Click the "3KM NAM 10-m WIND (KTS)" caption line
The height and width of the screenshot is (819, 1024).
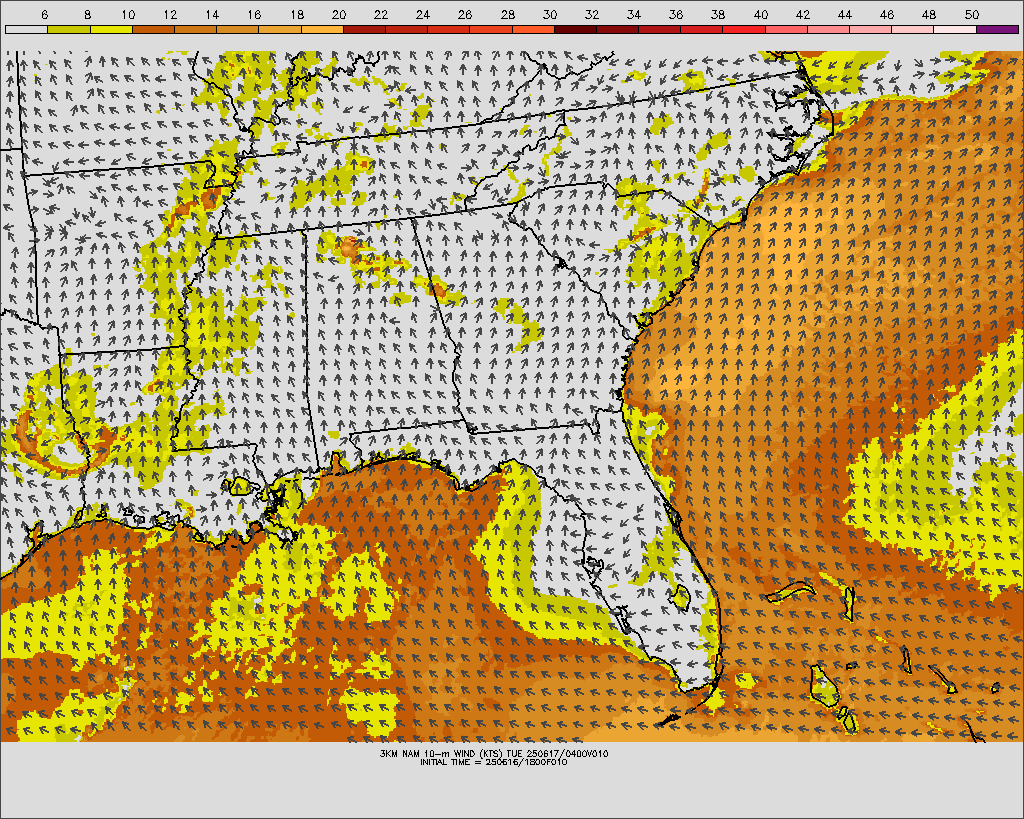point(494,754)
